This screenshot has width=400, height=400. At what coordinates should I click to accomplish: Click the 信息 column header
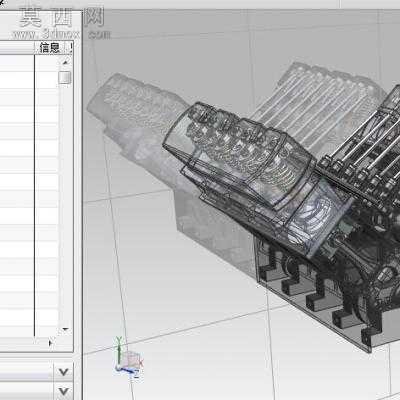pyautogui.click(x=50, y=48)
